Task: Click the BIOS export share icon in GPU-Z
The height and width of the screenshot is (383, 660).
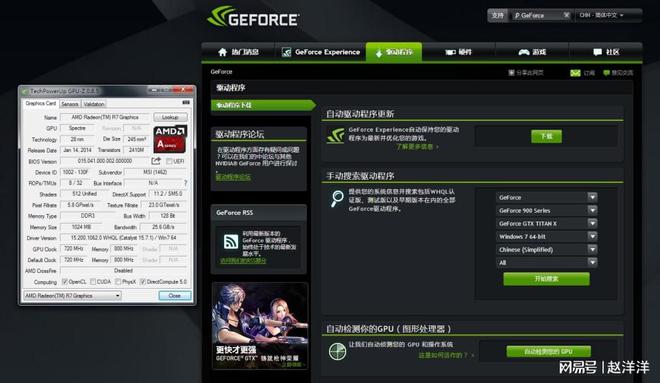Action: (x=156, y=161)
